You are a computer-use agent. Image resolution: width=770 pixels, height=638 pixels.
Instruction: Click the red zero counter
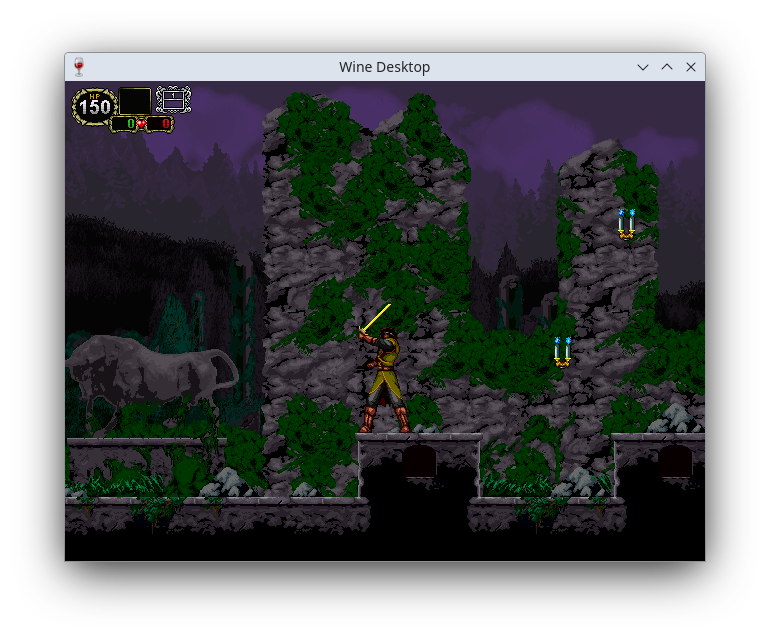[x=160, y=124]
